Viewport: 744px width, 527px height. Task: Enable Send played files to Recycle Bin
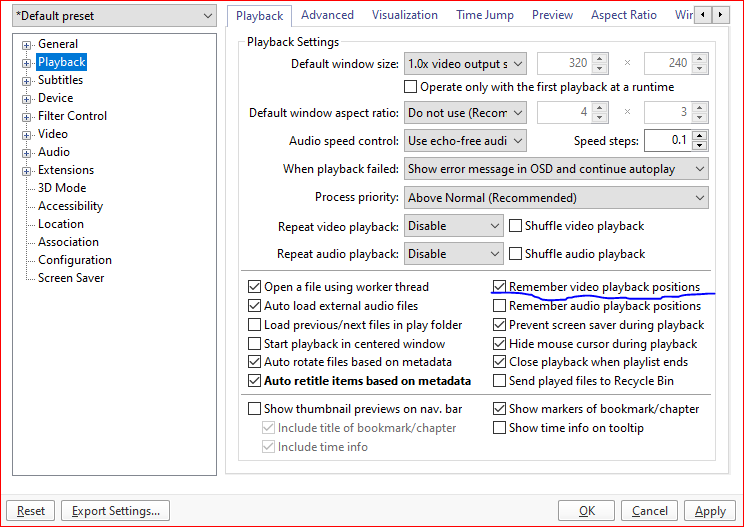click(501, 381)
